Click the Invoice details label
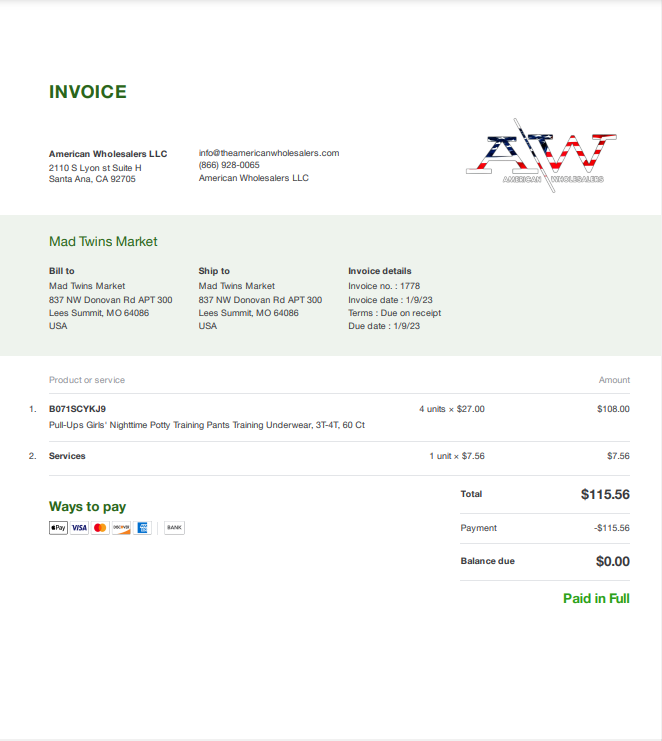This screenshot has height=741, width=662. (380, 271)
